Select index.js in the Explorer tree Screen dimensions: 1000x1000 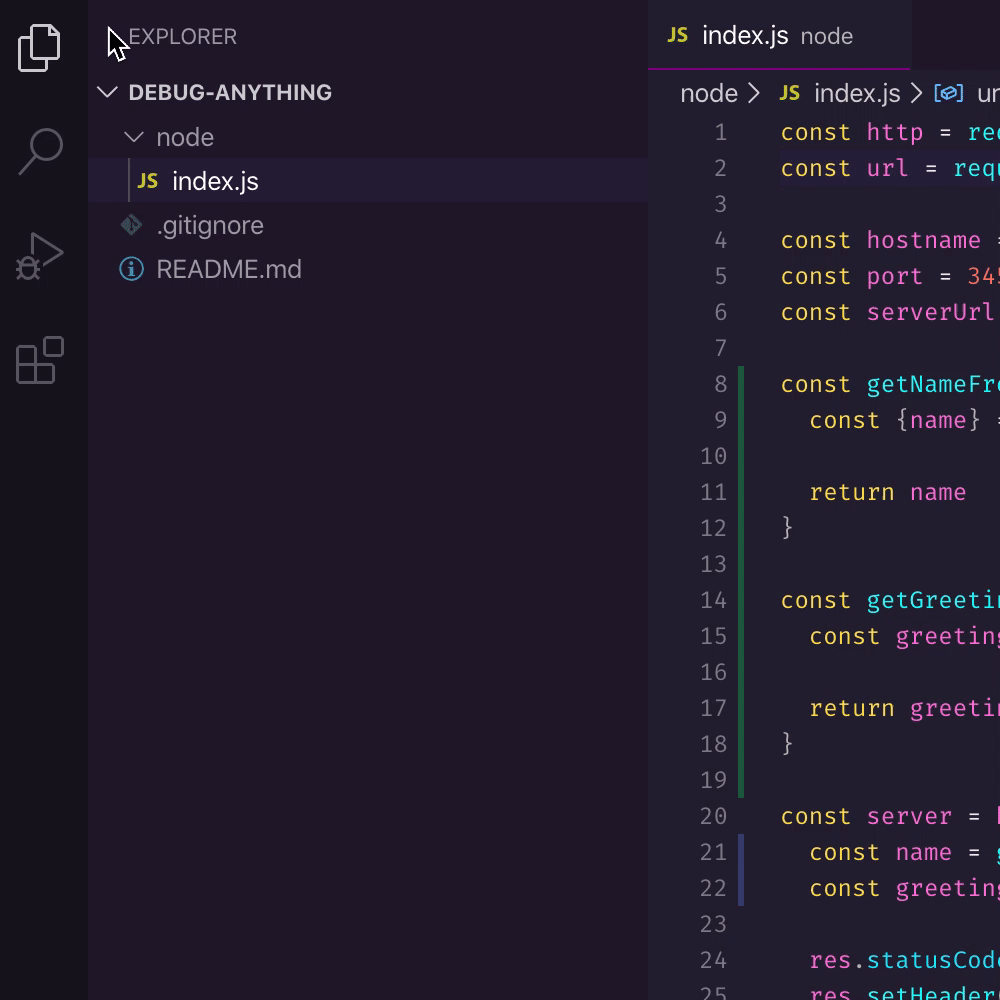(215, 181)
